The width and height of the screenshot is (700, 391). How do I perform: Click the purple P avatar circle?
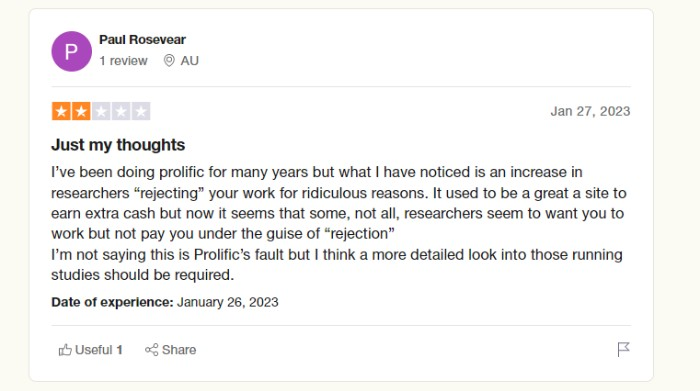pyautogui.click(x=71, y=51)
